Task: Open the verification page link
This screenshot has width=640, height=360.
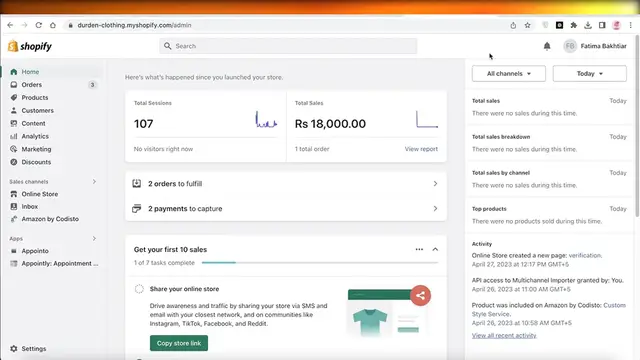Action: pos(584,256)
